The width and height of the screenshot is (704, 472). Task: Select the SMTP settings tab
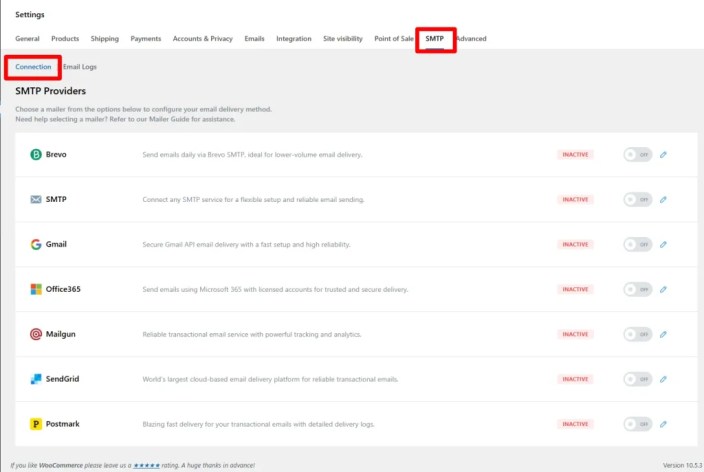pos(435,39)
